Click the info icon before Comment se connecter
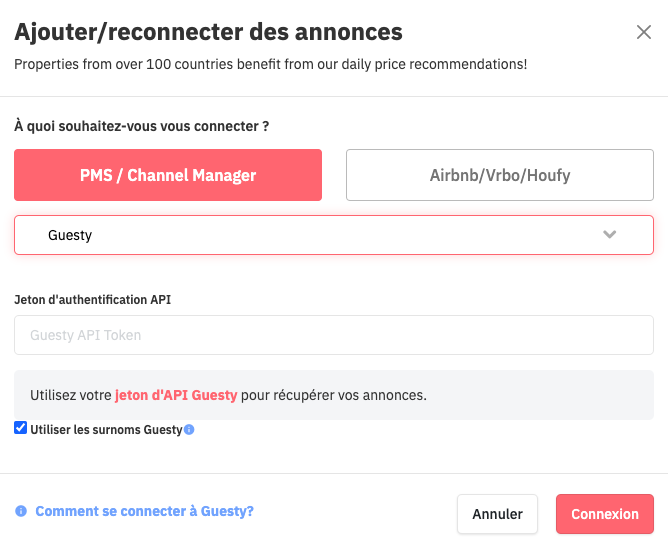This screenshot has width=668, height=547. point(21,511)
